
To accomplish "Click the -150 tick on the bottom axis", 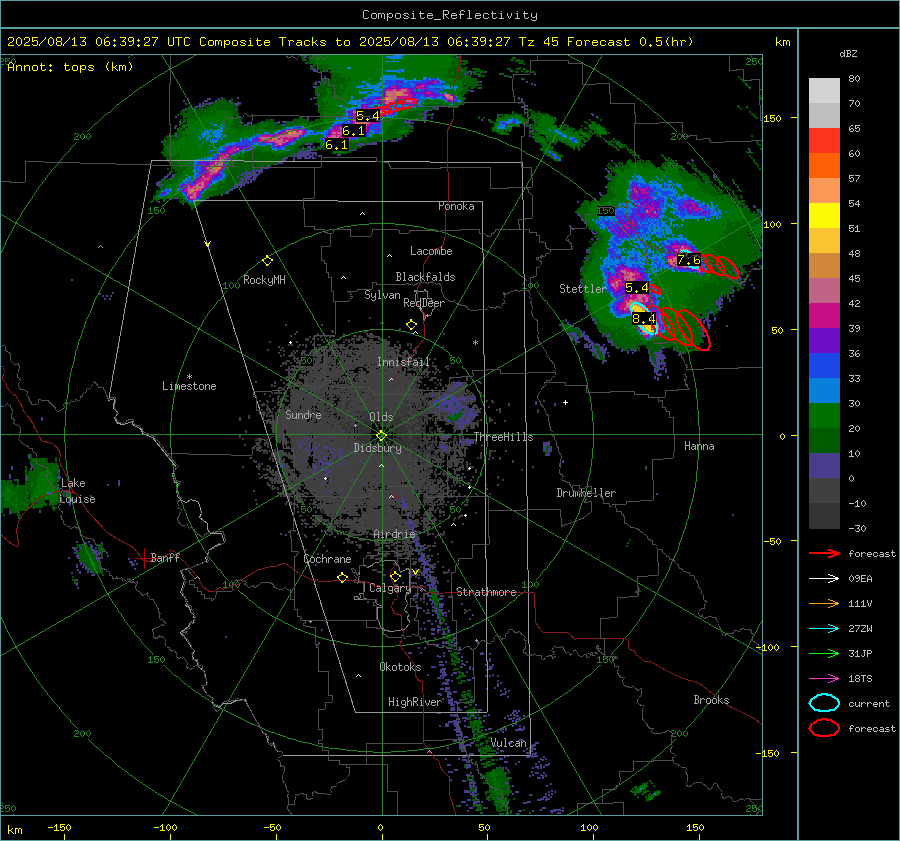I will coord(59,828).
